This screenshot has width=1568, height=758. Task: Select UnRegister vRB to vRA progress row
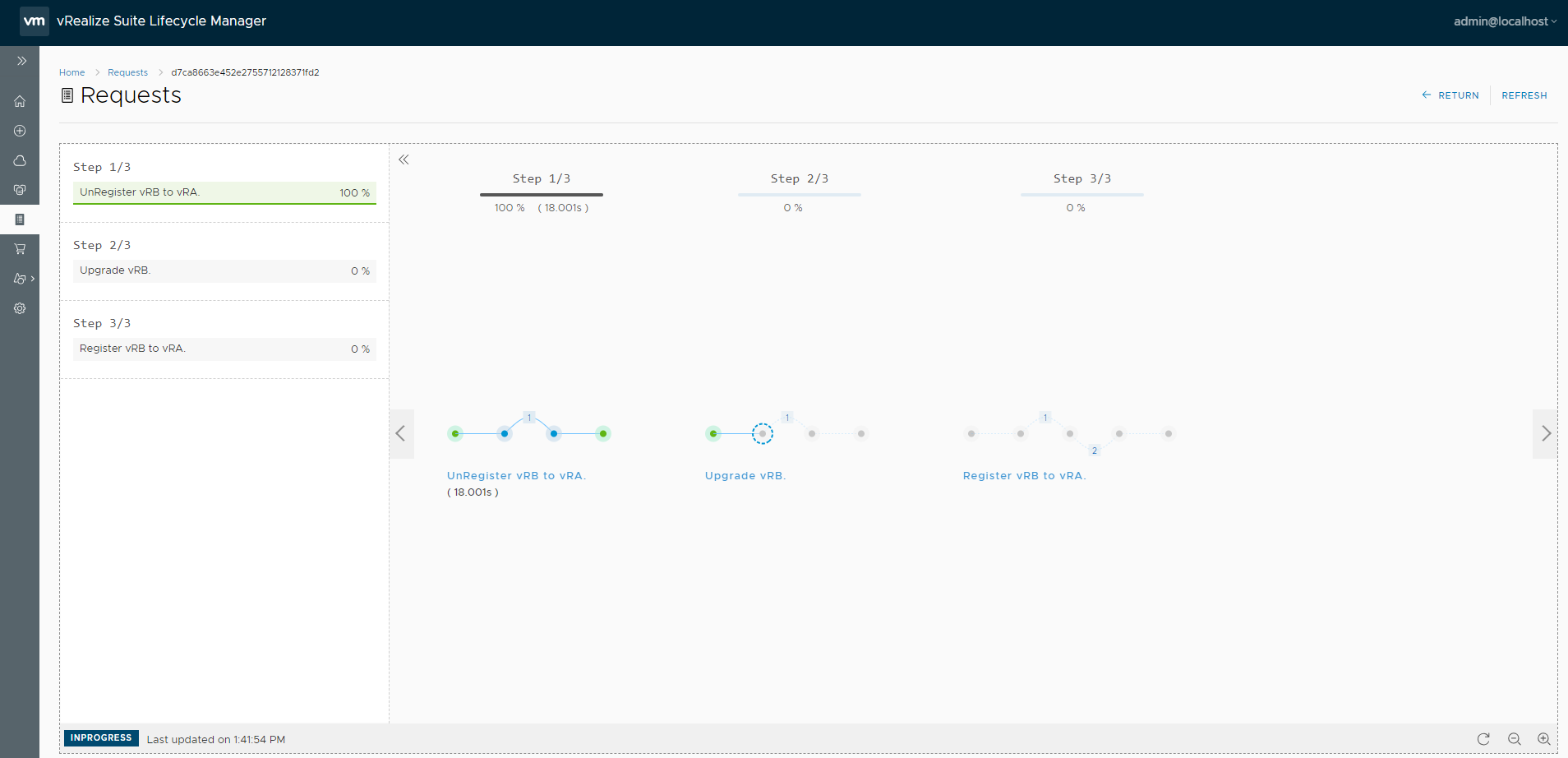pyautogui.click(x=224, y=192)
